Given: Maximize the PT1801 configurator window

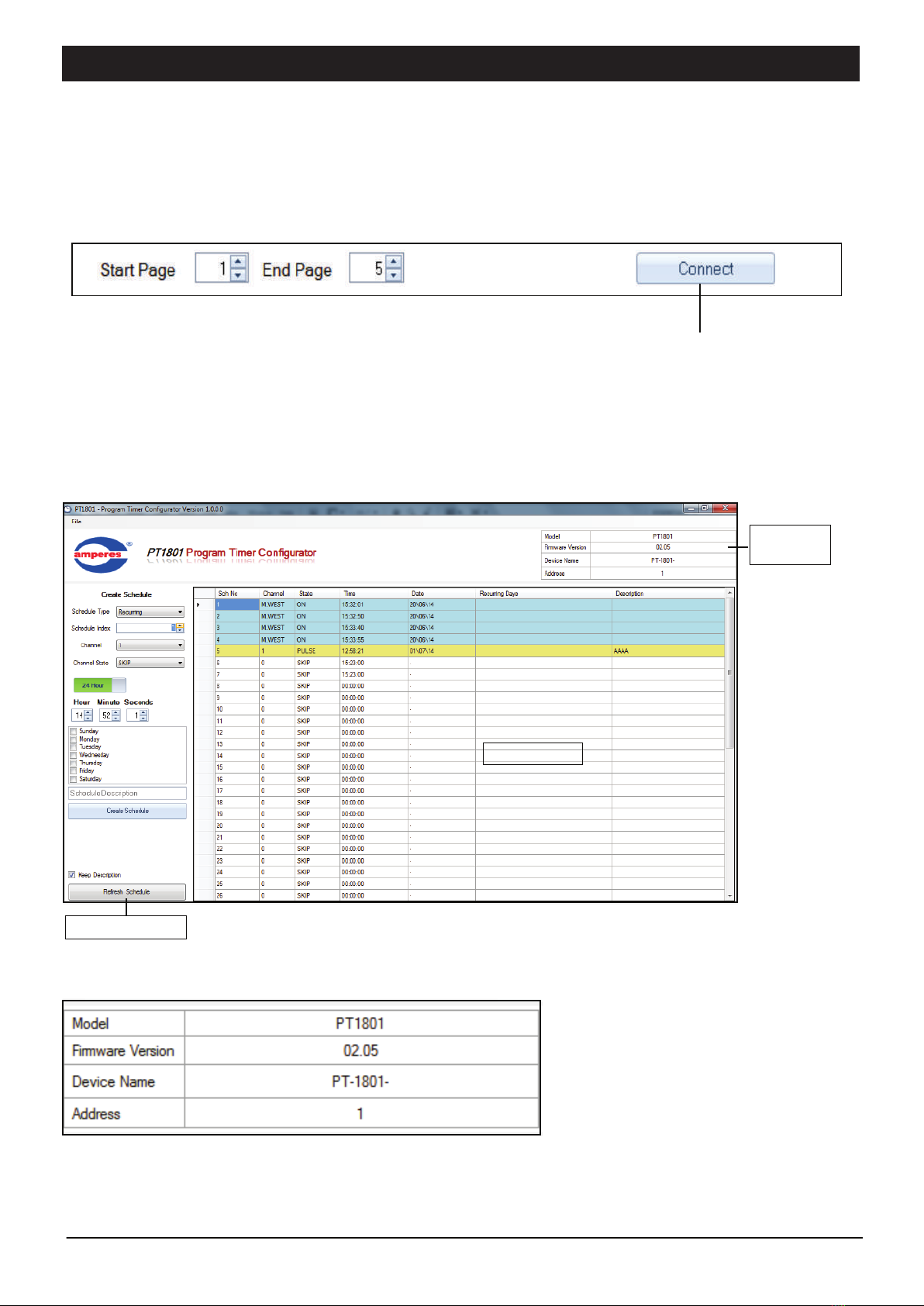Looking at the screenshot, I should 705,508.
